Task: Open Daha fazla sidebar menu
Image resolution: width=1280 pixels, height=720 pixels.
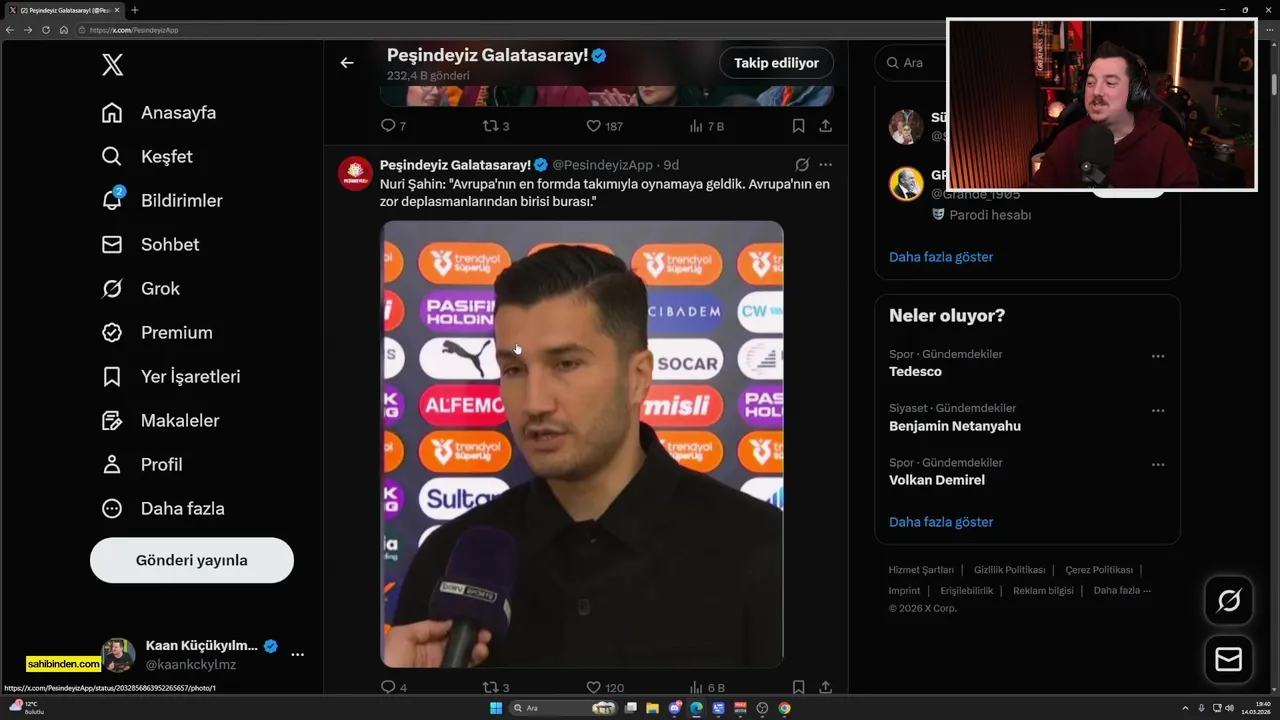Action: tap(163, 509)
